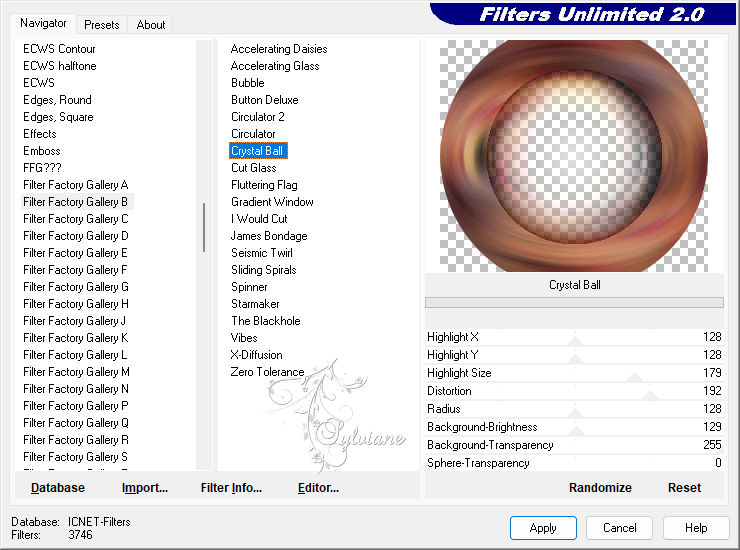Click Randomize parameters
740x550 pixels.
click(x=600, y=488)
